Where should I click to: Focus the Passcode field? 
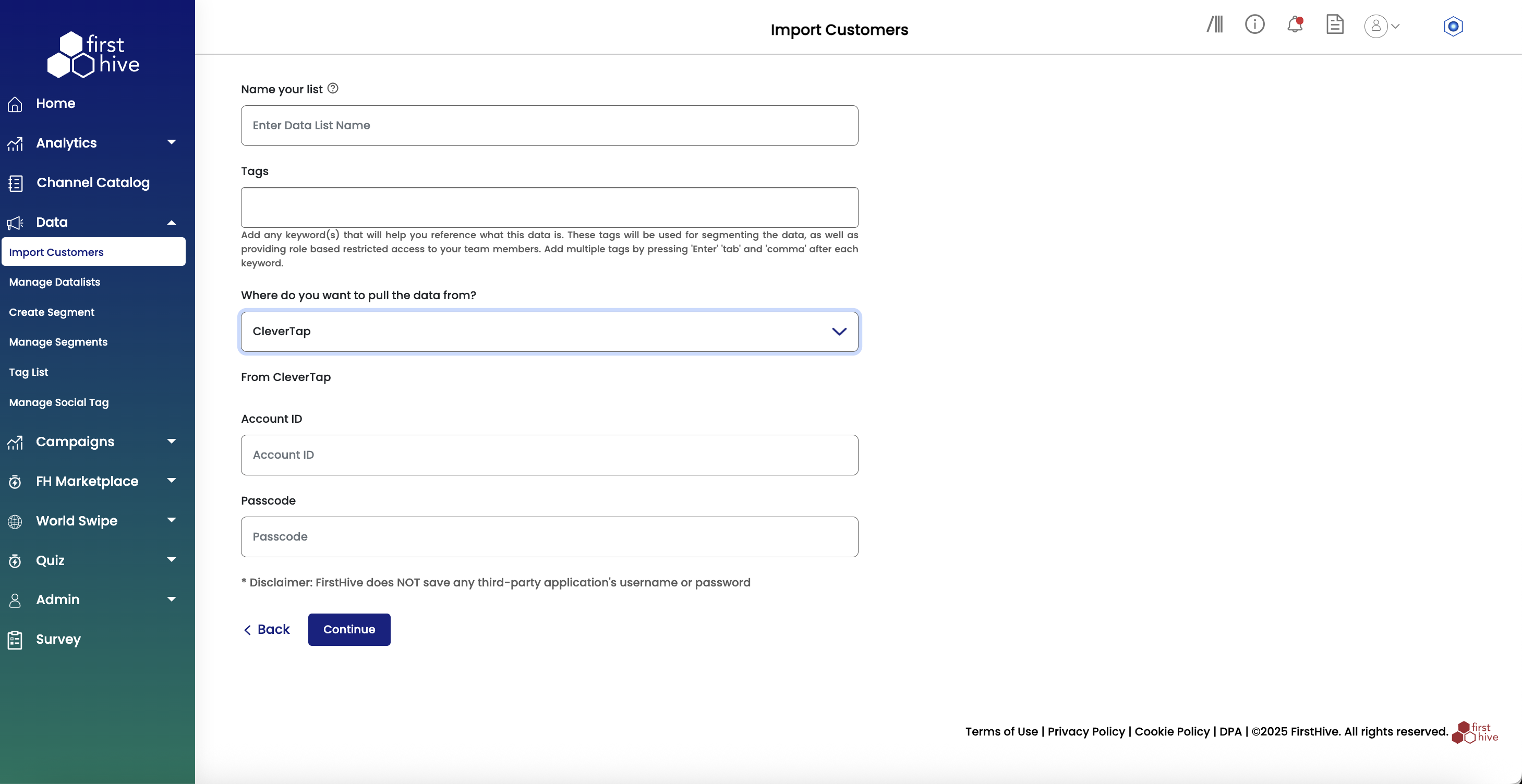coord(549,536)
